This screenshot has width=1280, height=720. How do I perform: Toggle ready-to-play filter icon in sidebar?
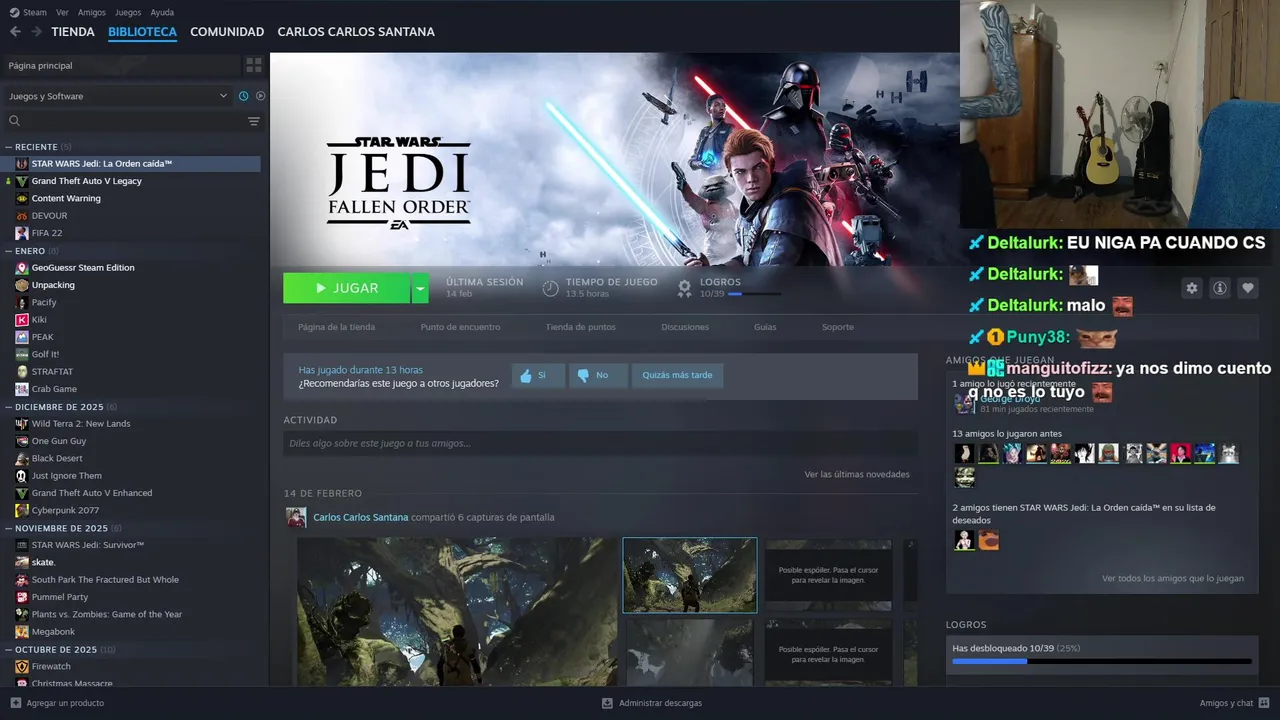[260, 96]
